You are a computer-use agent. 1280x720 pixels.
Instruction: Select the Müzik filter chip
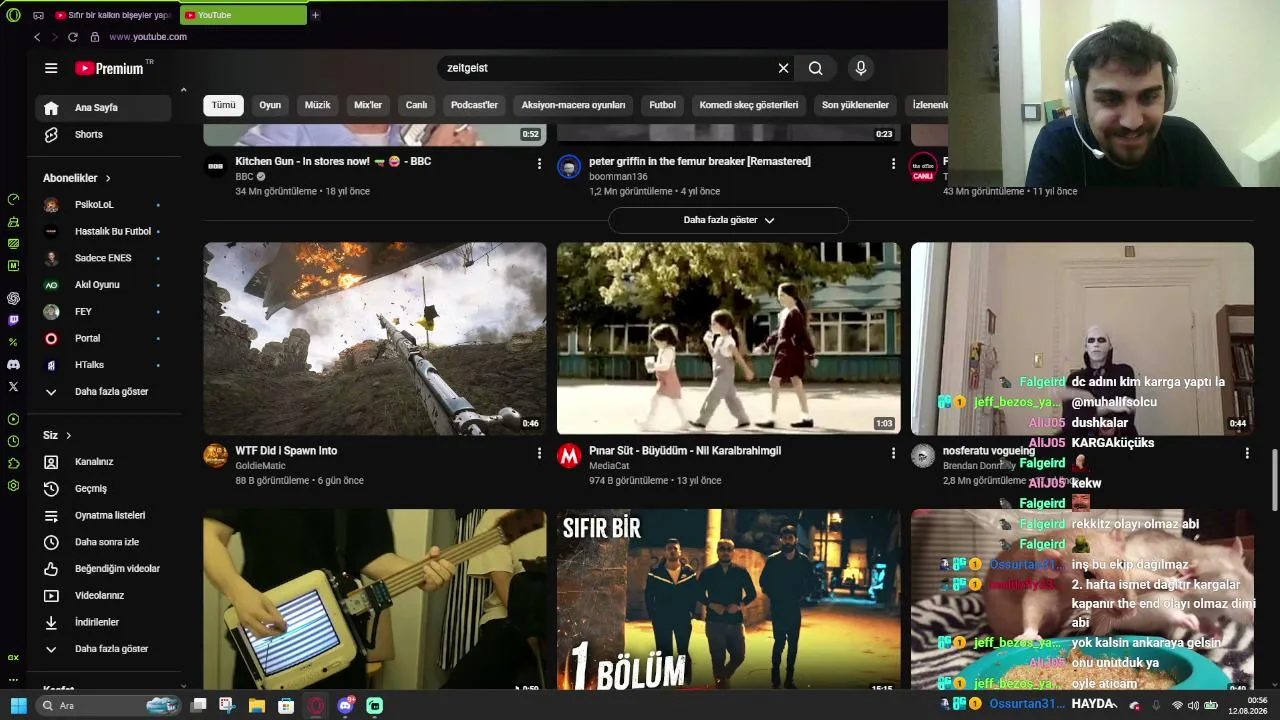pyautogui.click(x=317, y=105)
